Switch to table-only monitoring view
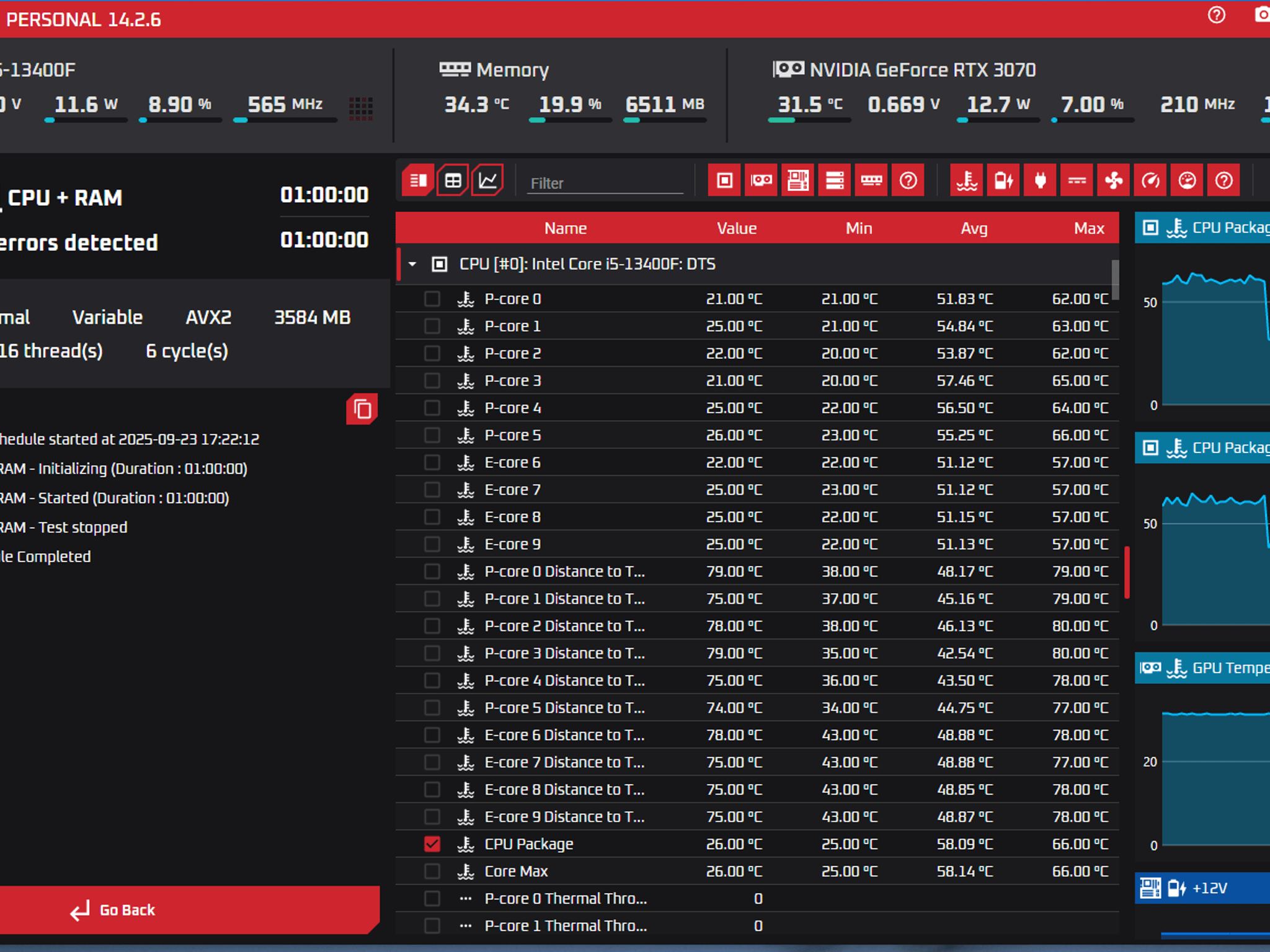Screen dimensions: 1270x952 (453, 180)
